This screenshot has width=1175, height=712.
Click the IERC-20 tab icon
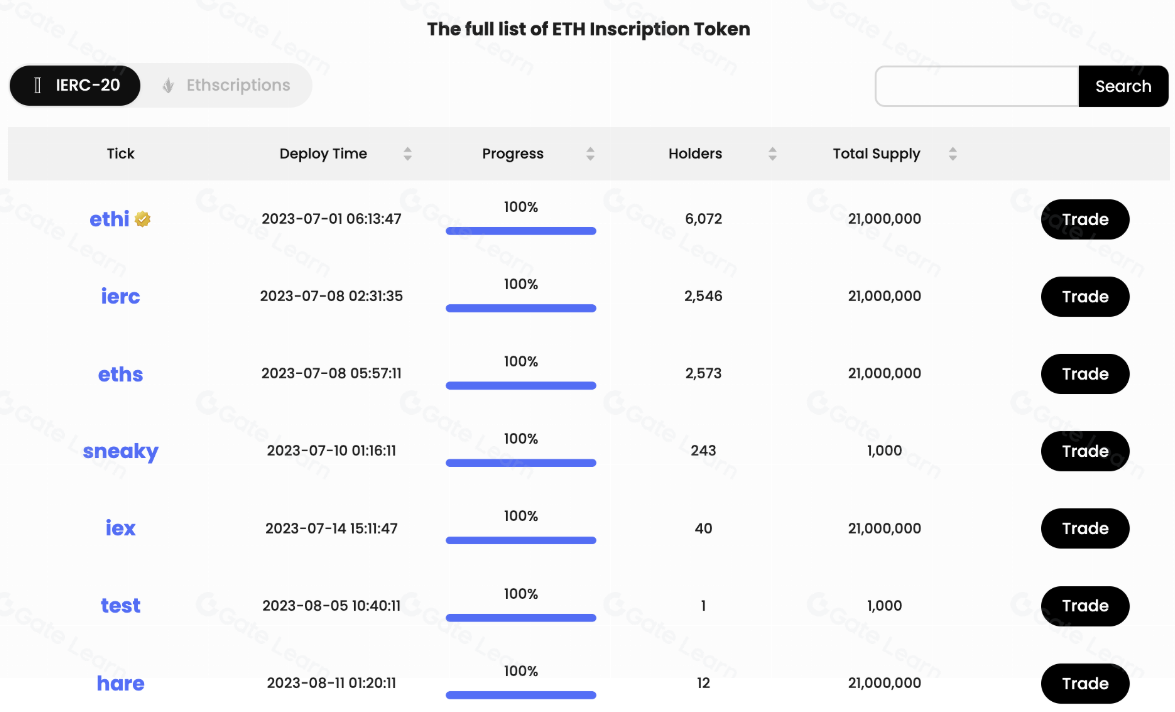[x=38, y=86]
